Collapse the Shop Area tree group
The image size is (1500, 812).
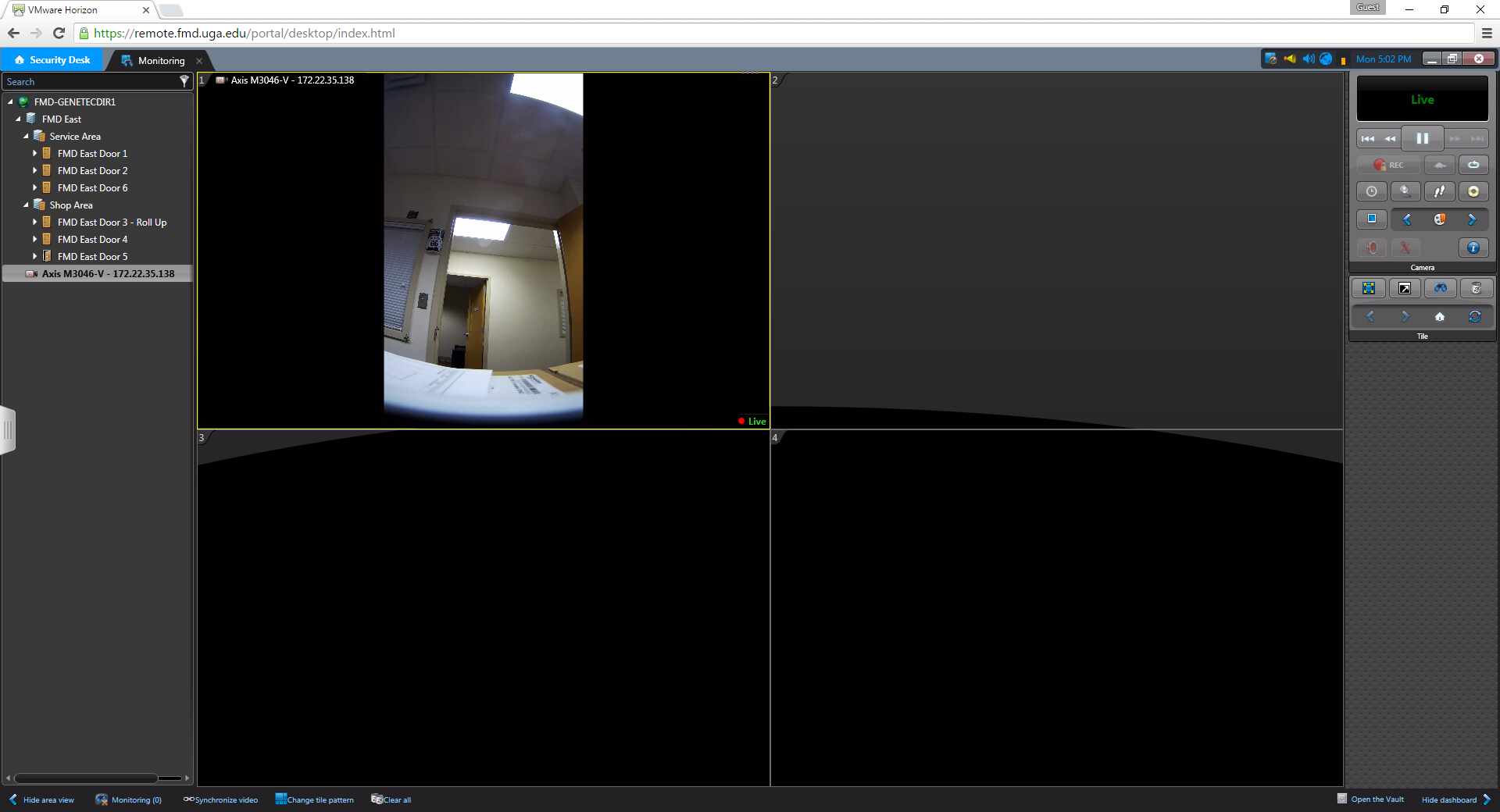(x=26, y=205)
